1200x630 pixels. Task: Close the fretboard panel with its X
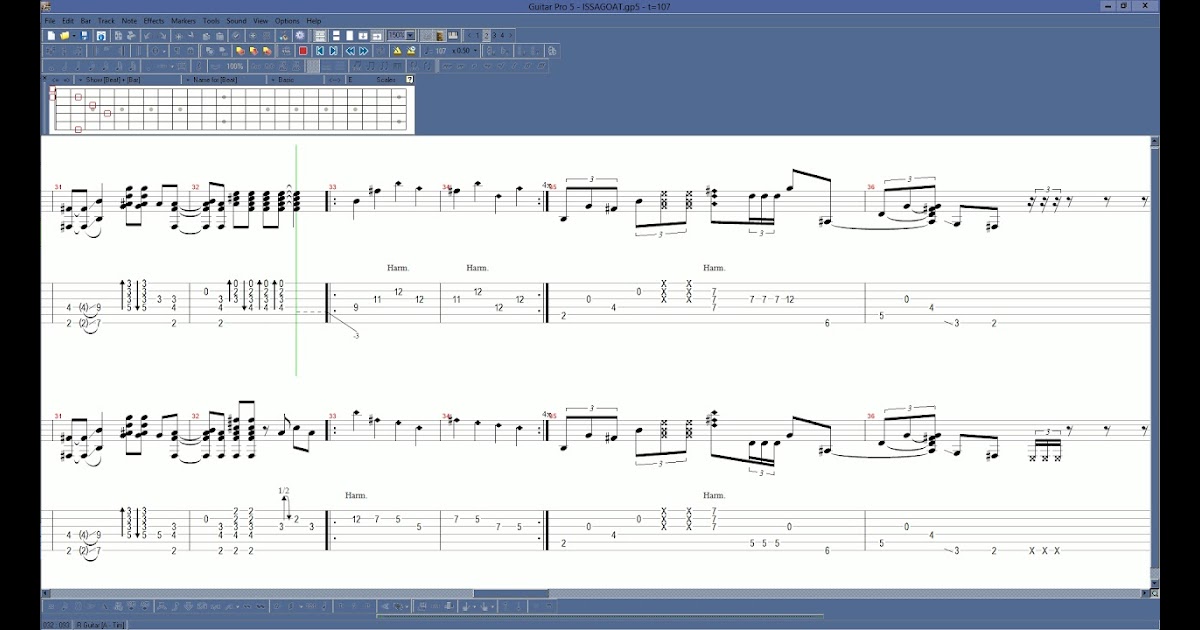(x=44, y=78)
